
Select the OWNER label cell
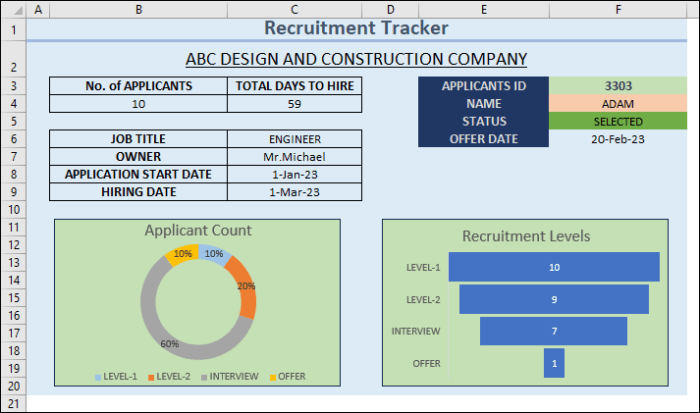coord(138,157)
